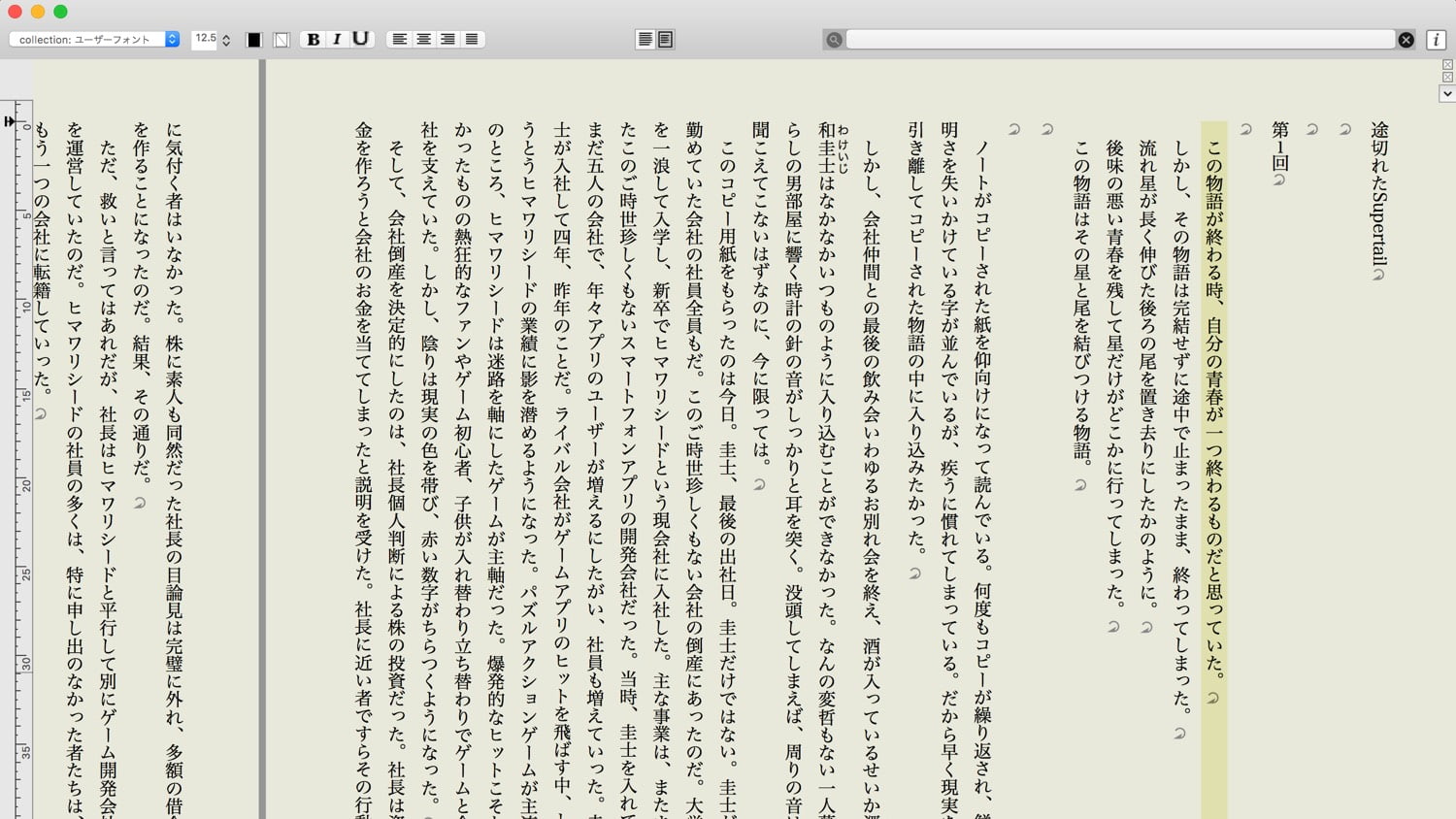Click the 12.5 font size field
Screen dimensions: 1456x819
205,39
